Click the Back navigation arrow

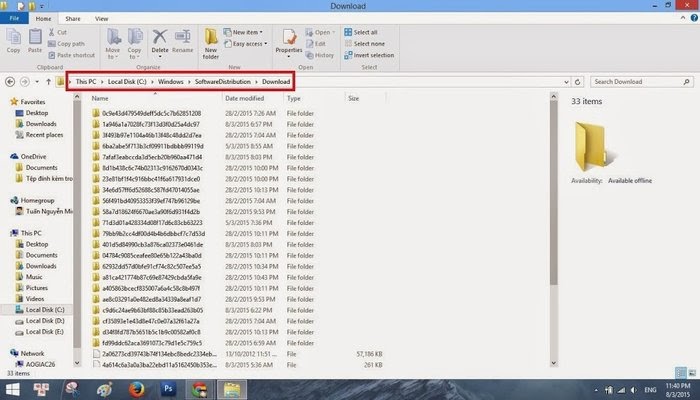click(10, 82)
